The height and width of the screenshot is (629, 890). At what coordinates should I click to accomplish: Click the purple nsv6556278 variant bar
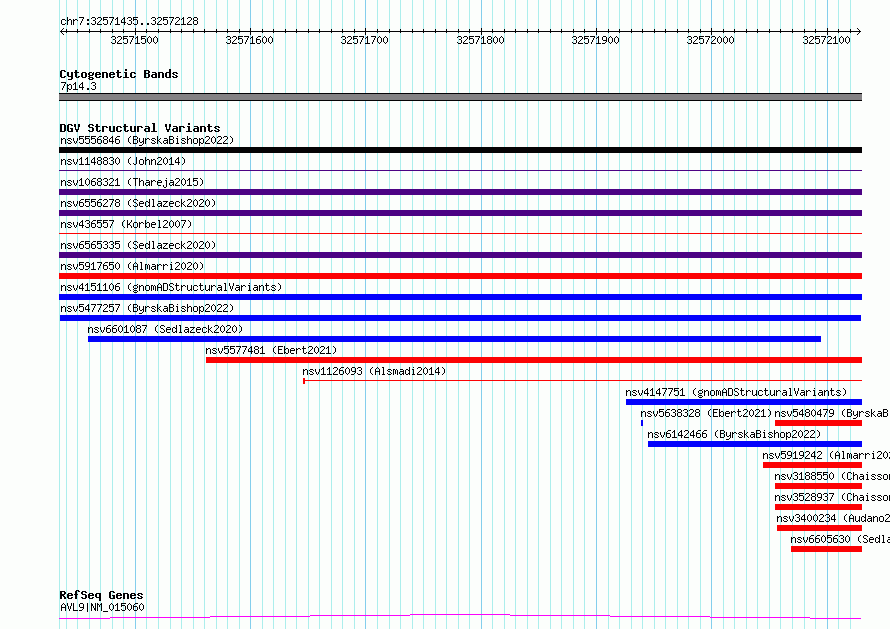[460, 213]
